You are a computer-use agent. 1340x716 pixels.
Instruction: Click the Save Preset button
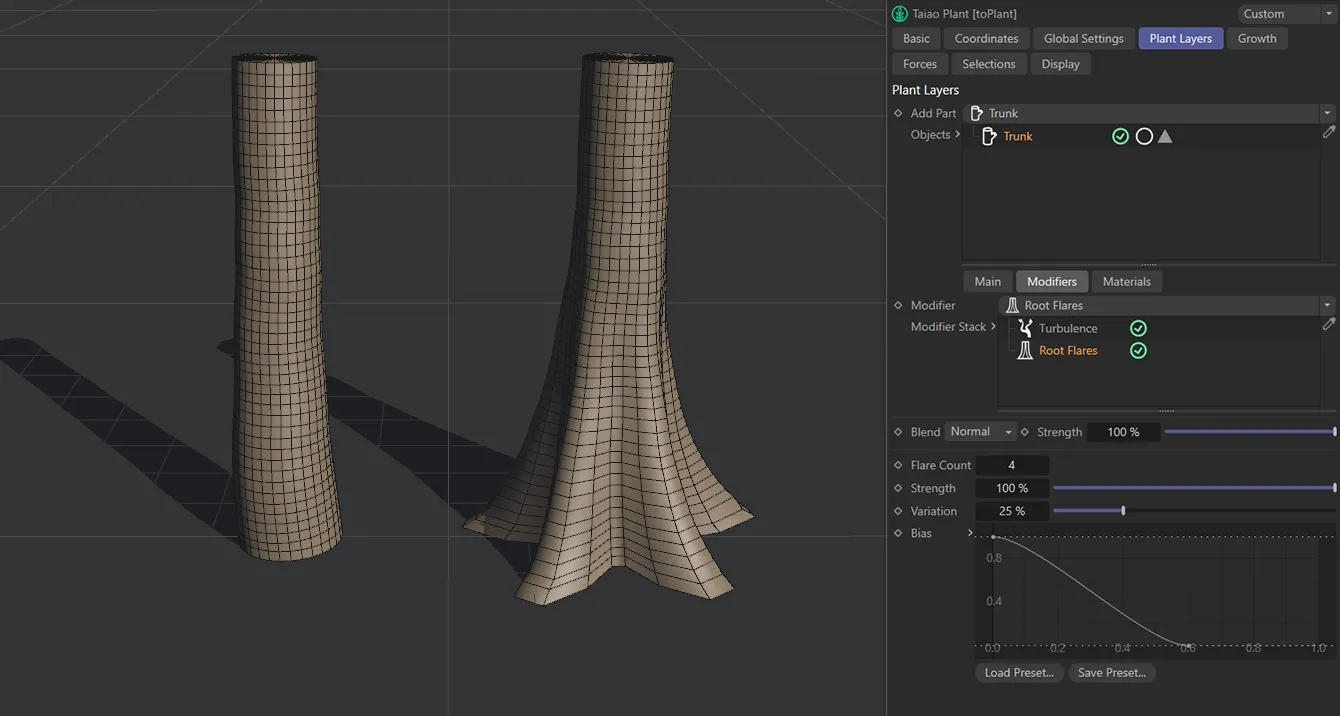1111,672
